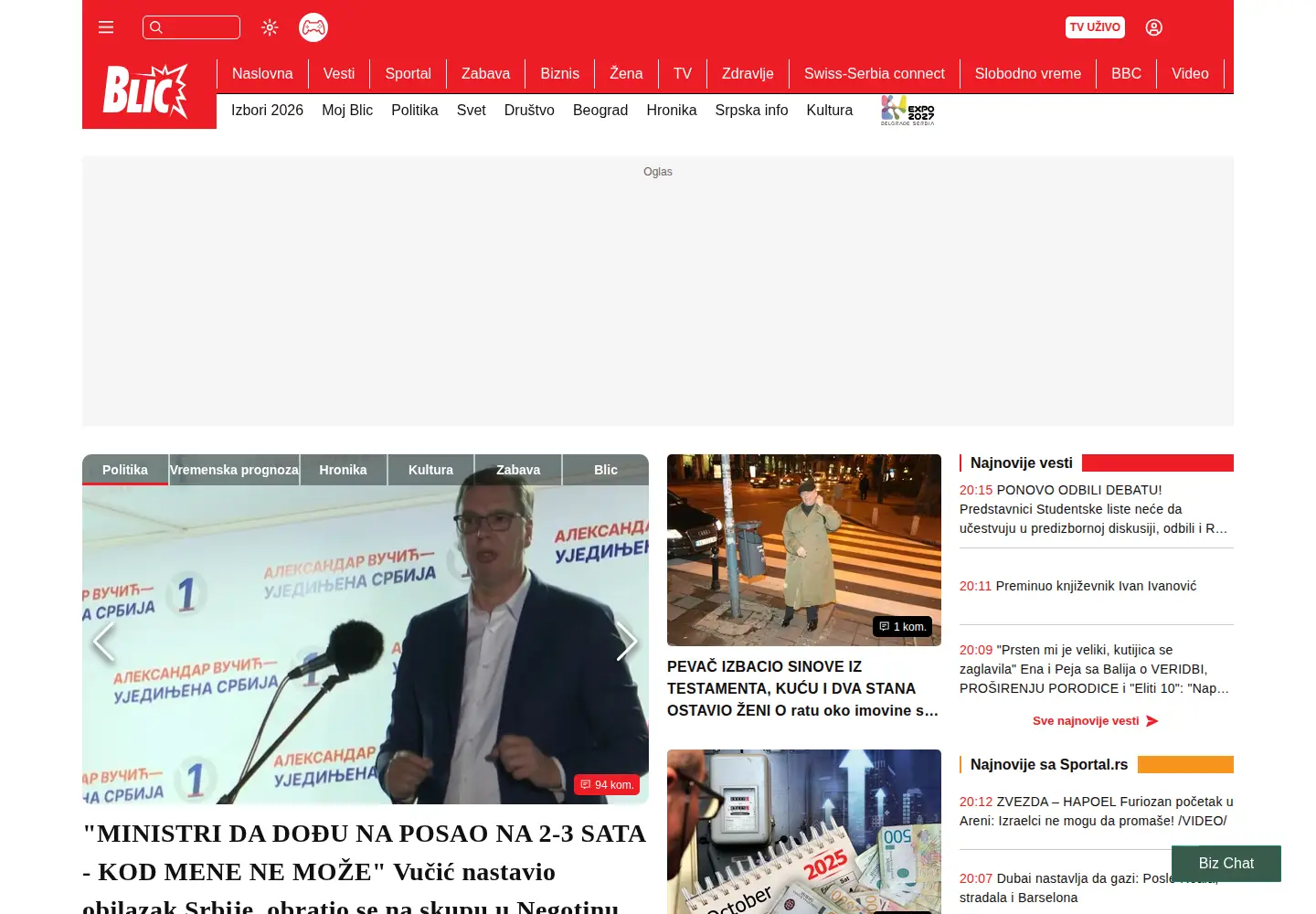
Task: Open the Biznis section
Action: (x=559, y=74)
